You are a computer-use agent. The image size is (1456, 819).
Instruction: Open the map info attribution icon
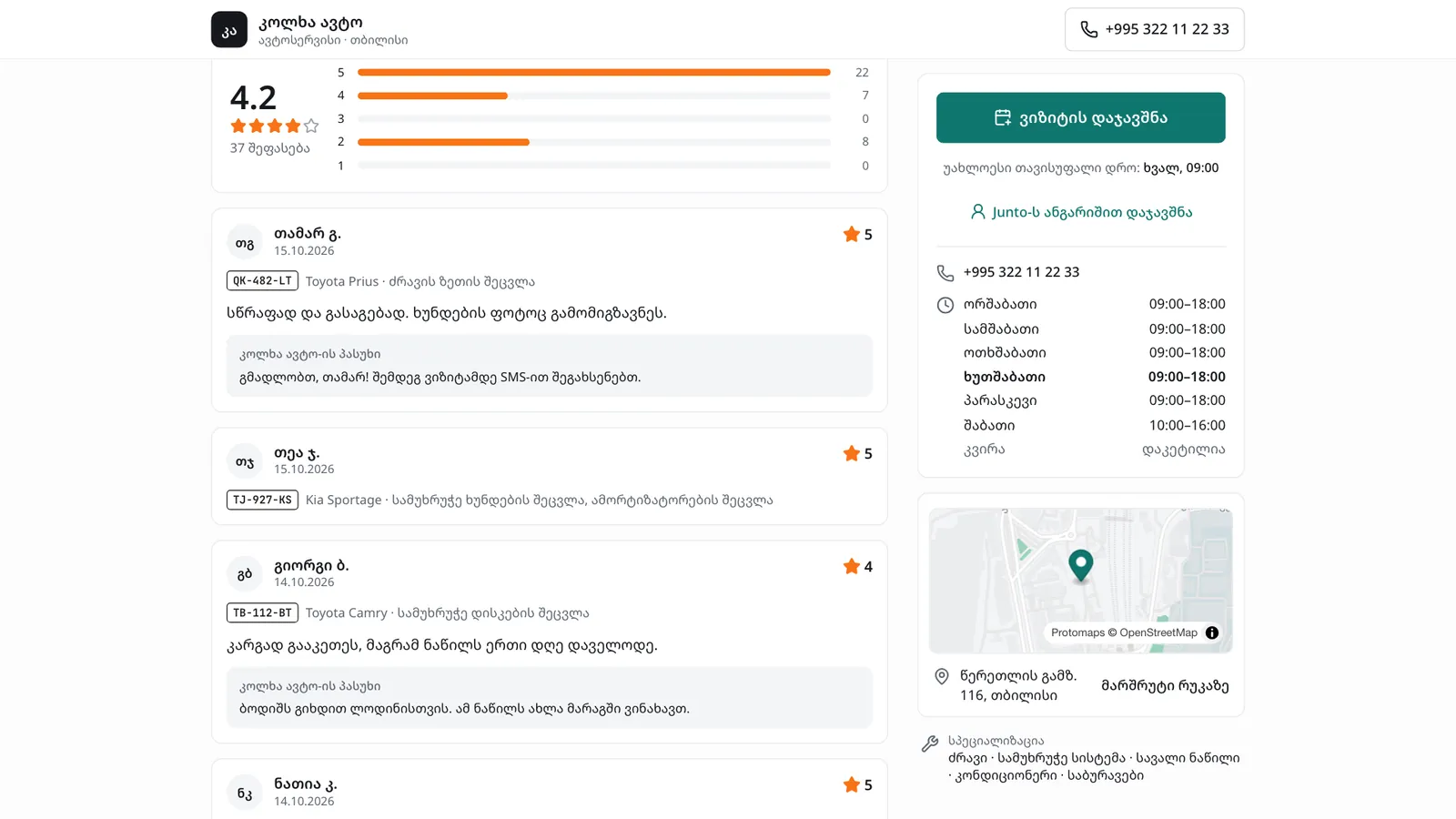click(x=1212, y=632)
